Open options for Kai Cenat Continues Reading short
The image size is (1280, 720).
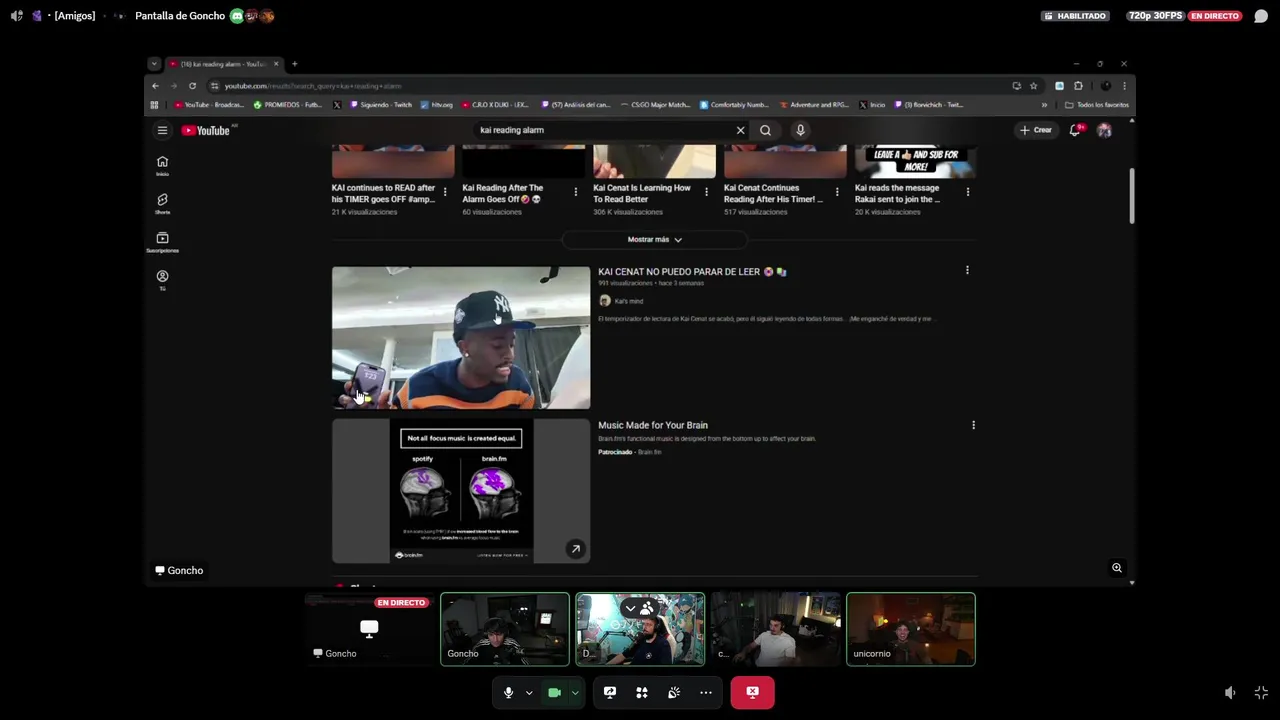(x=837, y=192)
